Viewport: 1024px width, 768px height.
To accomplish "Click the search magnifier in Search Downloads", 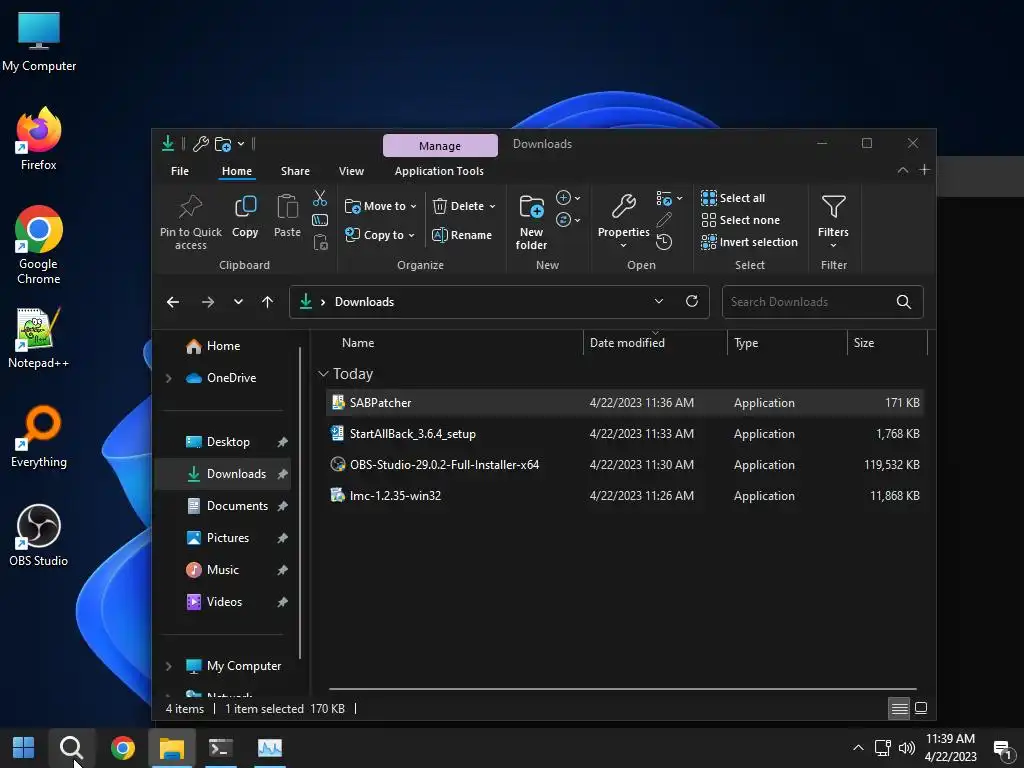I will pos(903,302).
